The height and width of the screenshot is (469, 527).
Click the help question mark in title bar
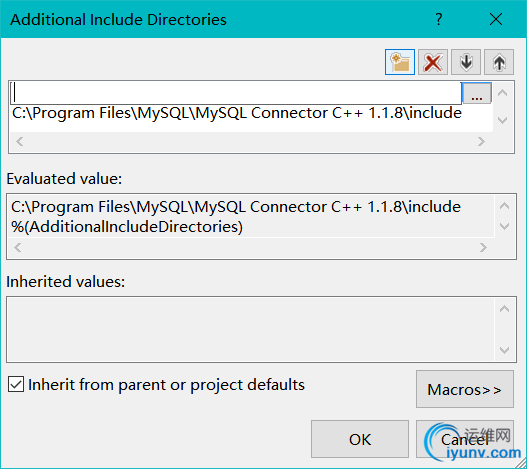439,19
